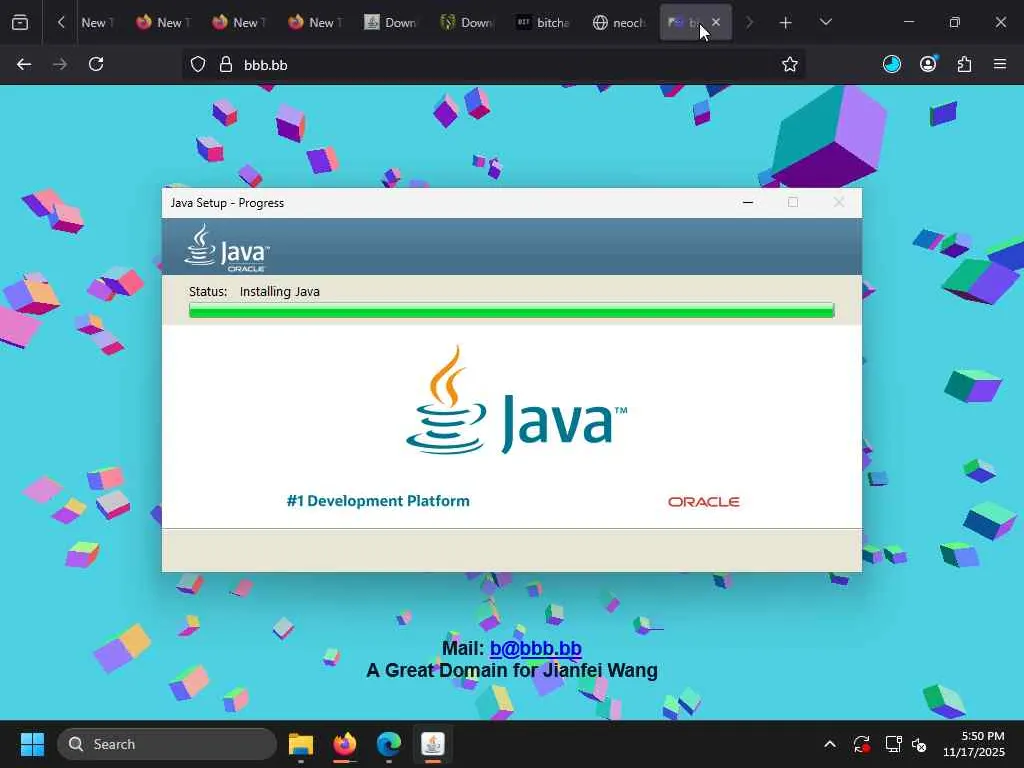Viewport: 1024px width, 768px height.
Task: Click the Installing Java status text
Action: (x=280, y=291)
